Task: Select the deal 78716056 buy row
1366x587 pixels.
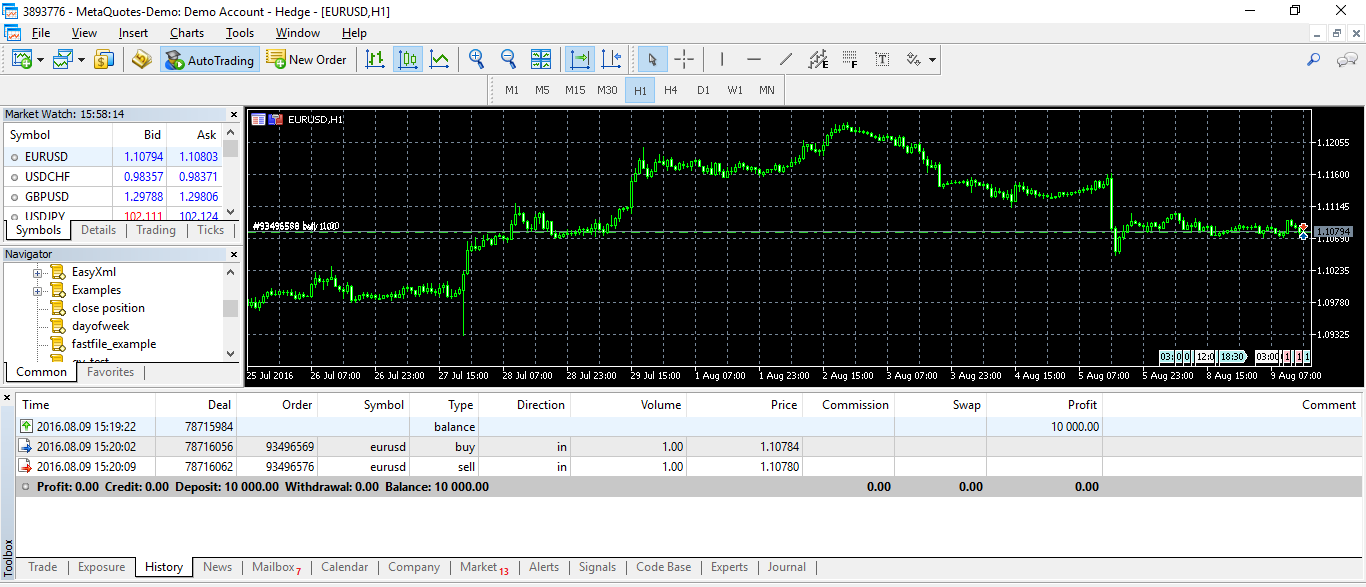Action: tap(690, 447)
